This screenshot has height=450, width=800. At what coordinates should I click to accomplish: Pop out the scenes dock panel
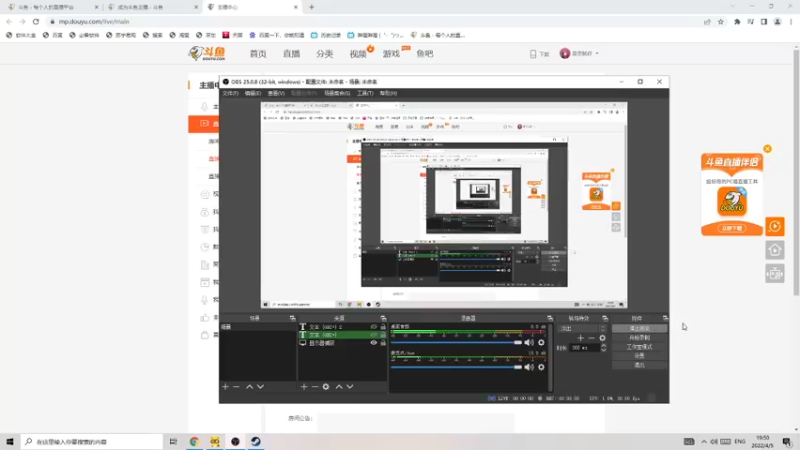point(292,318)
